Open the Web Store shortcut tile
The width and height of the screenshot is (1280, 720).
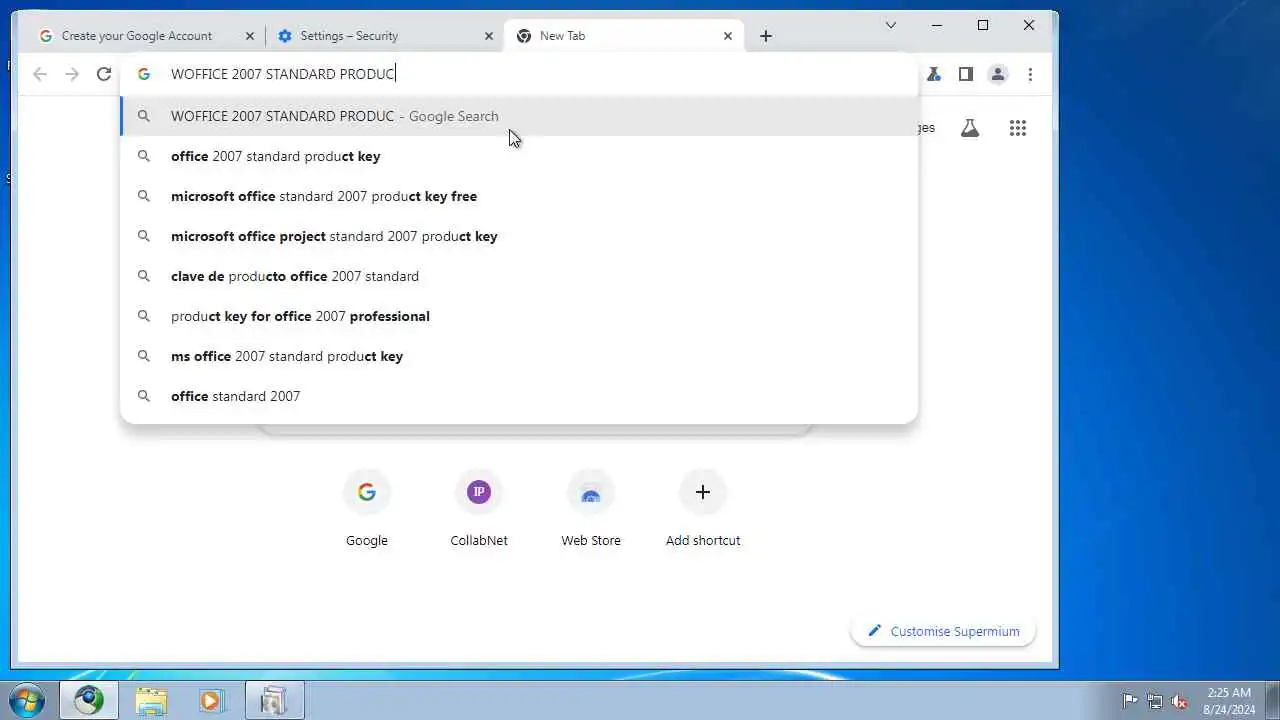tap(591, 509)
